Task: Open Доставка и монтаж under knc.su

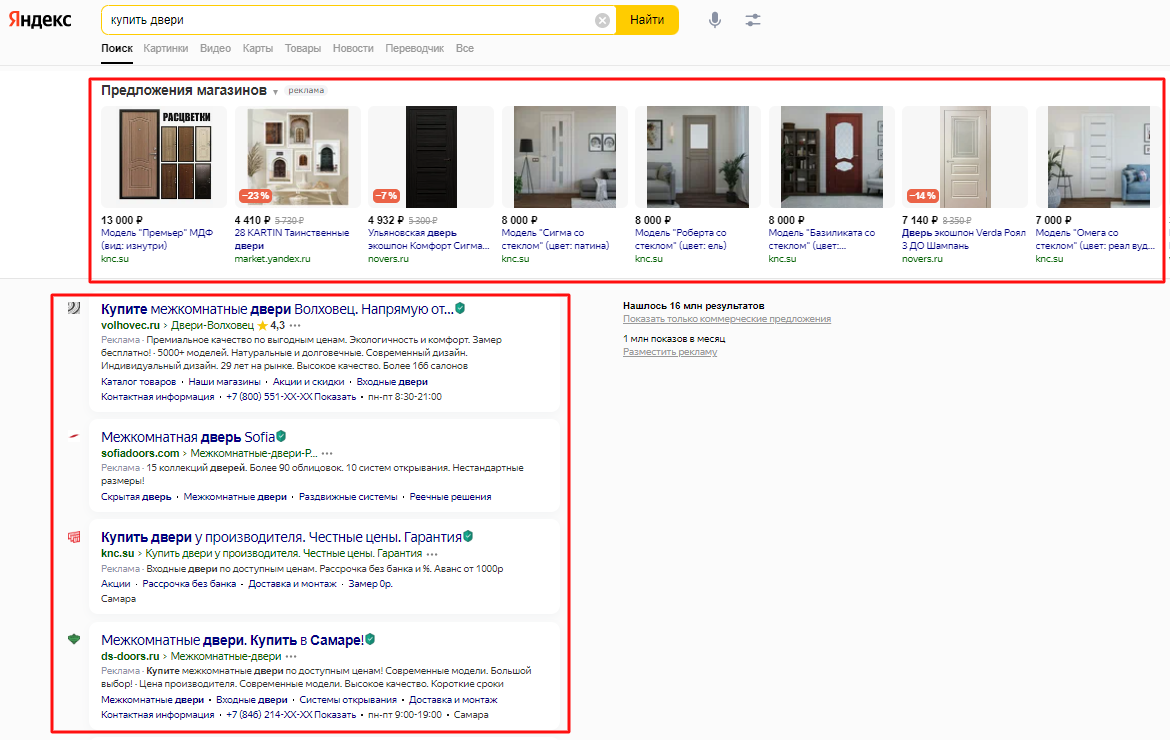Action: (292, 584)
